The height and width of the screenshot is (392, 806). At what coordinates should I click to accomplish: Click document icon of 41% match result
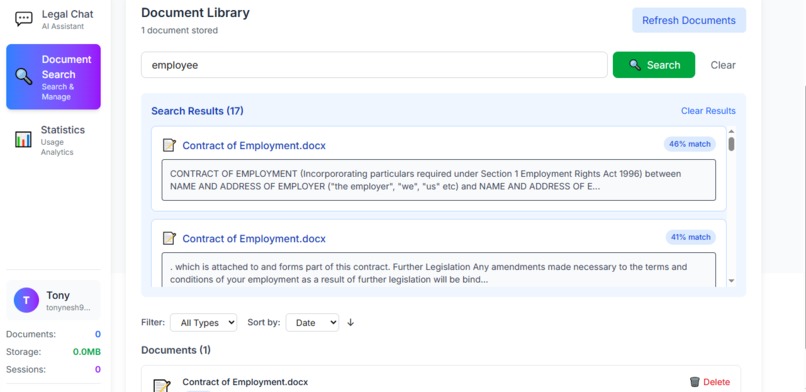pos(169,238)
